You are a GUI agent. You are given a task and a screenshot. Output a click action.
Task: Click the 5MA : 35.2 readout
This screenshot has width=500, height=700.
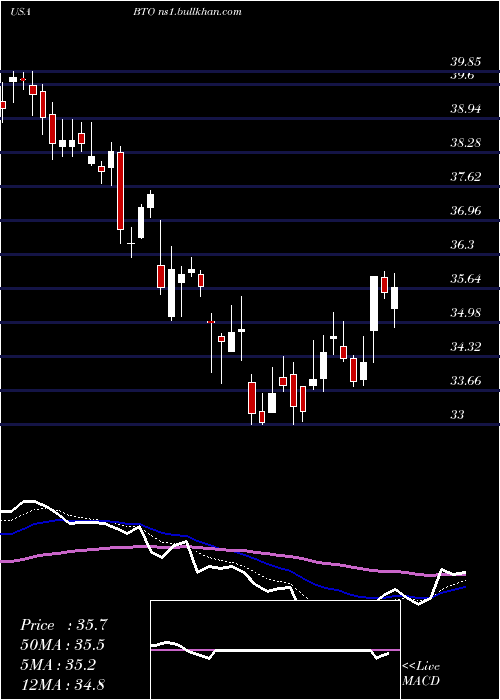pos(58,665)
